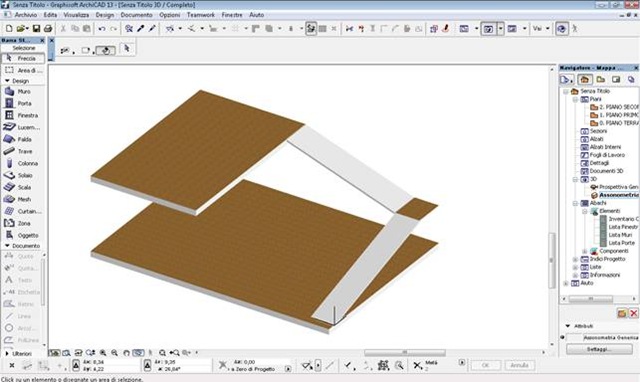The height and width of the screenshot is (382, 640).
Task: Click the Settaggi... button in Navigator
Action: [x=599, y=349]
